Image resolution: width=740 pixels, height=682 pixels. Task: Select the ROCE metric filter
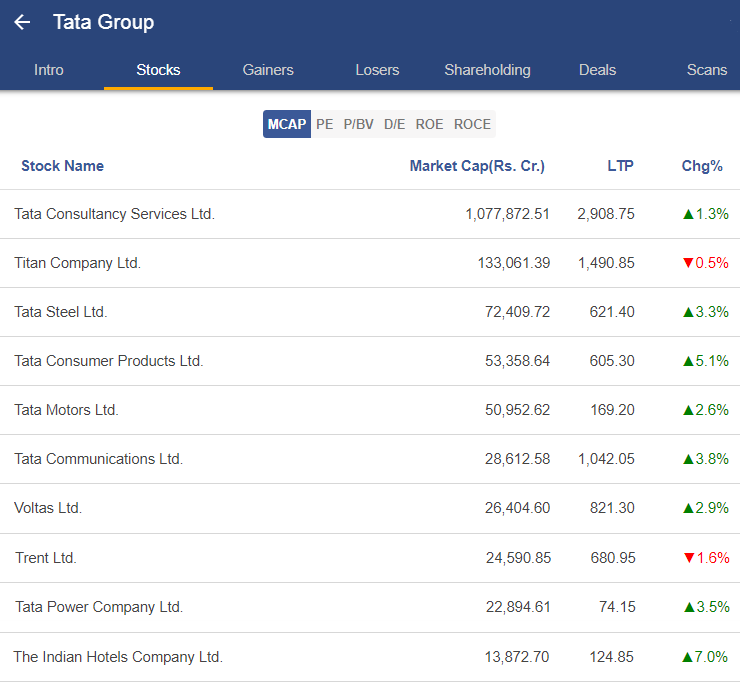pyautogui.click(x=472, y=124)
